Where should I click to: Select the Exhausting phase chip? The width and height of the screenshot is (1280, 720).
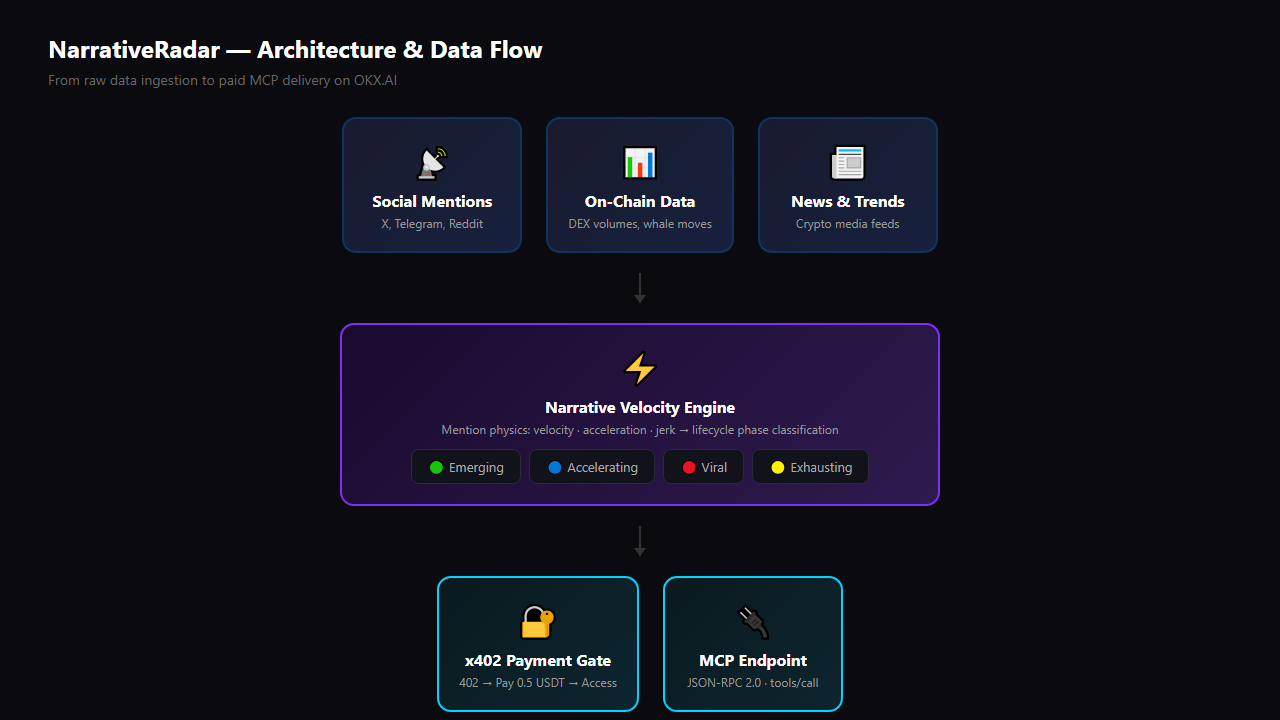pyautogui.click(x=810, y=467)
